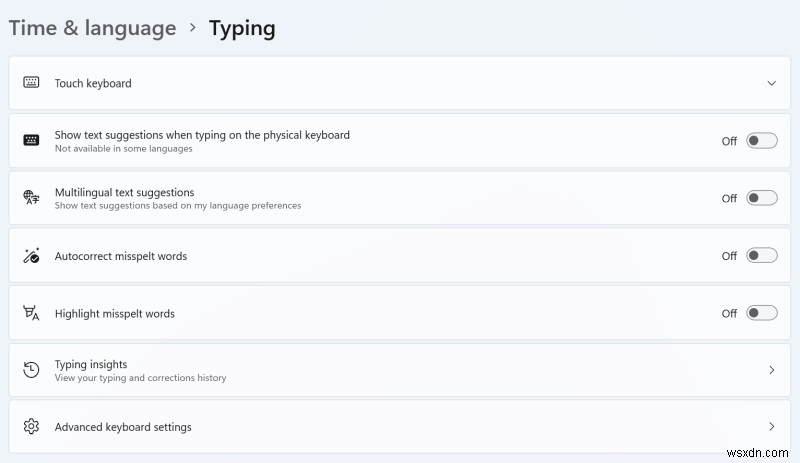Enable Highlight misspelt words toggle
Viewport: 800px width, 463px height.
point(762,312)
